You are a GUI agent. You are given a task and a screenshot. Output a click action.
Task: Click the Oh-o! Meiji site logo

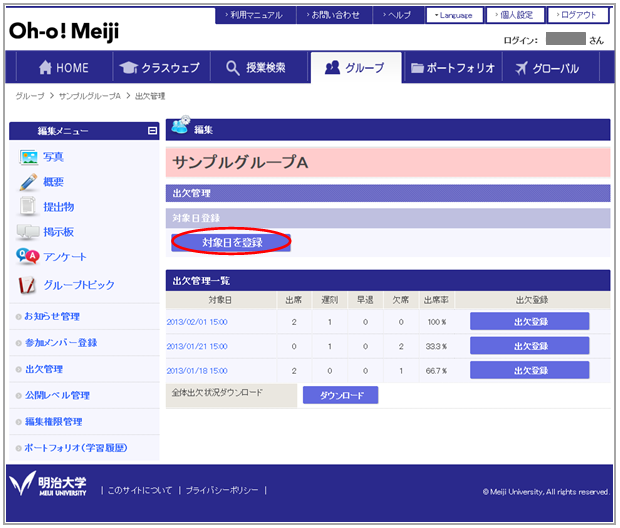(x=64, y=32)
